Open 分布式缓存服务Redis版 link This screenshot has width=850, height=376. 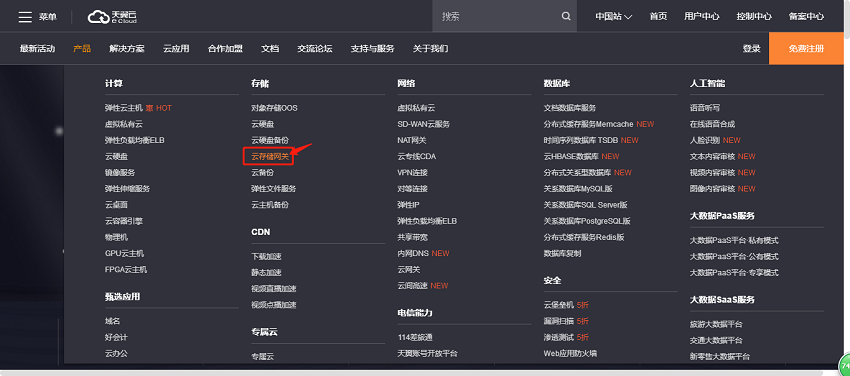(x=584, y=237)
